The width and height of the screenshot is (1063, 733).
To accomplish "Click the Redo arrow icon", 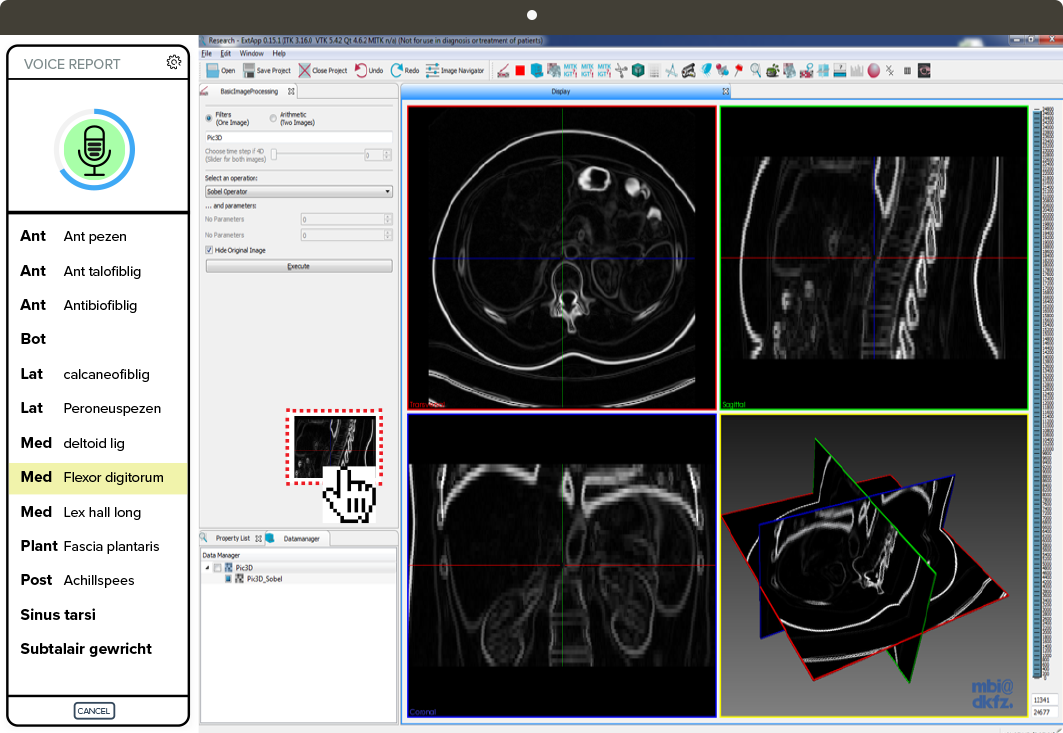I will (397, 70).
